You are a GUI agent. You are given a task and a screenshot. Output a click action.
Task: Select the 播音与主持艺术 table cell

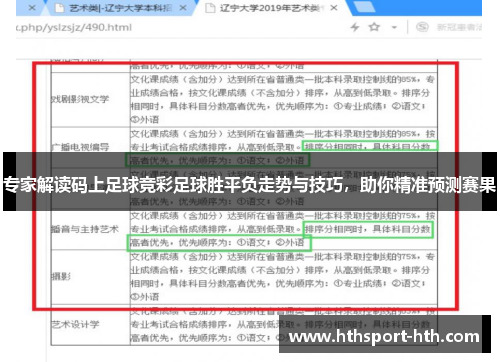(90, 229)
